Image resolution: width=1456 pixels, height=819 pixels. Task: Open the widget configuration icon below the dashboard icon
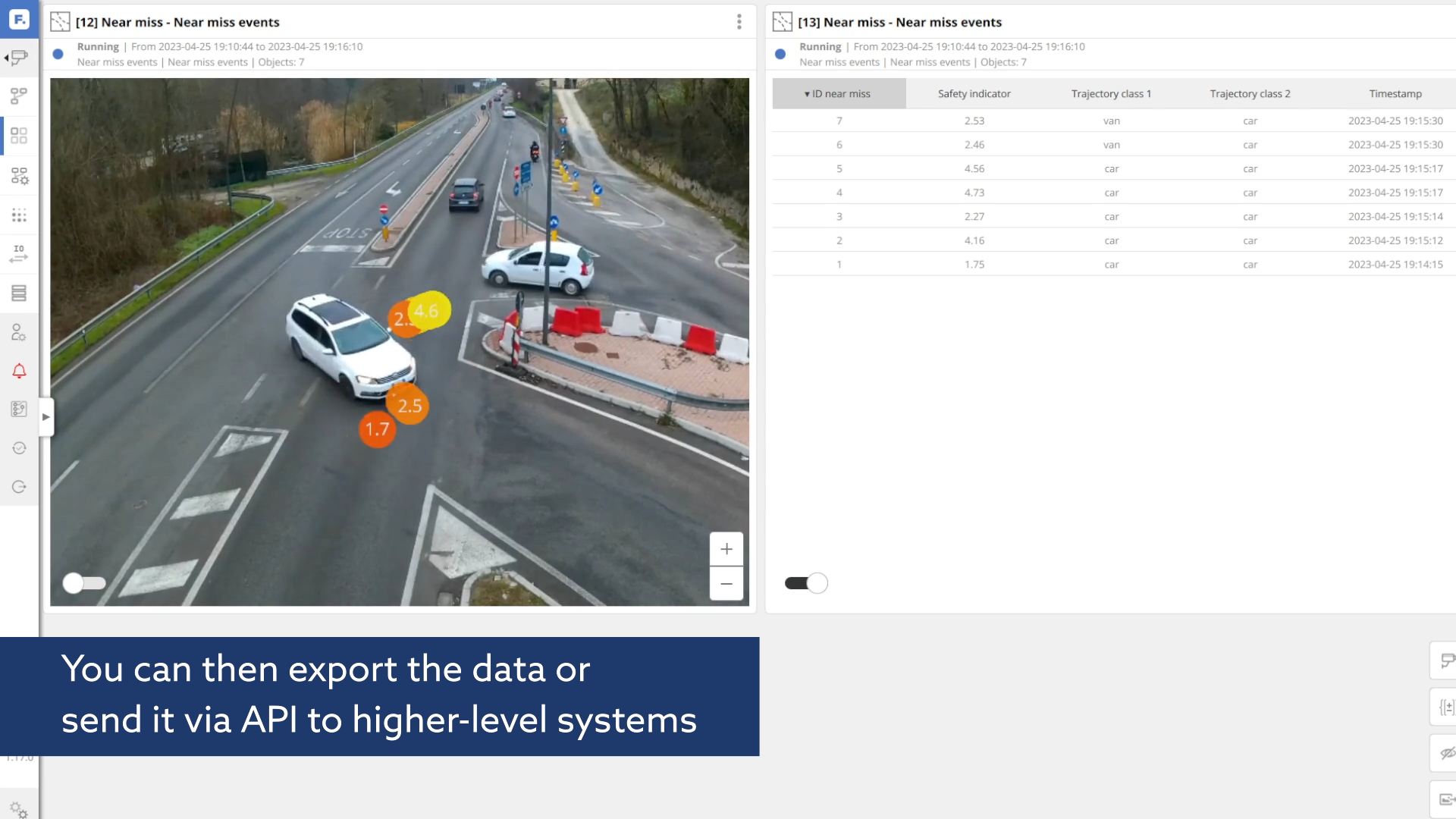pyautogui.click(x=19, y=175)
